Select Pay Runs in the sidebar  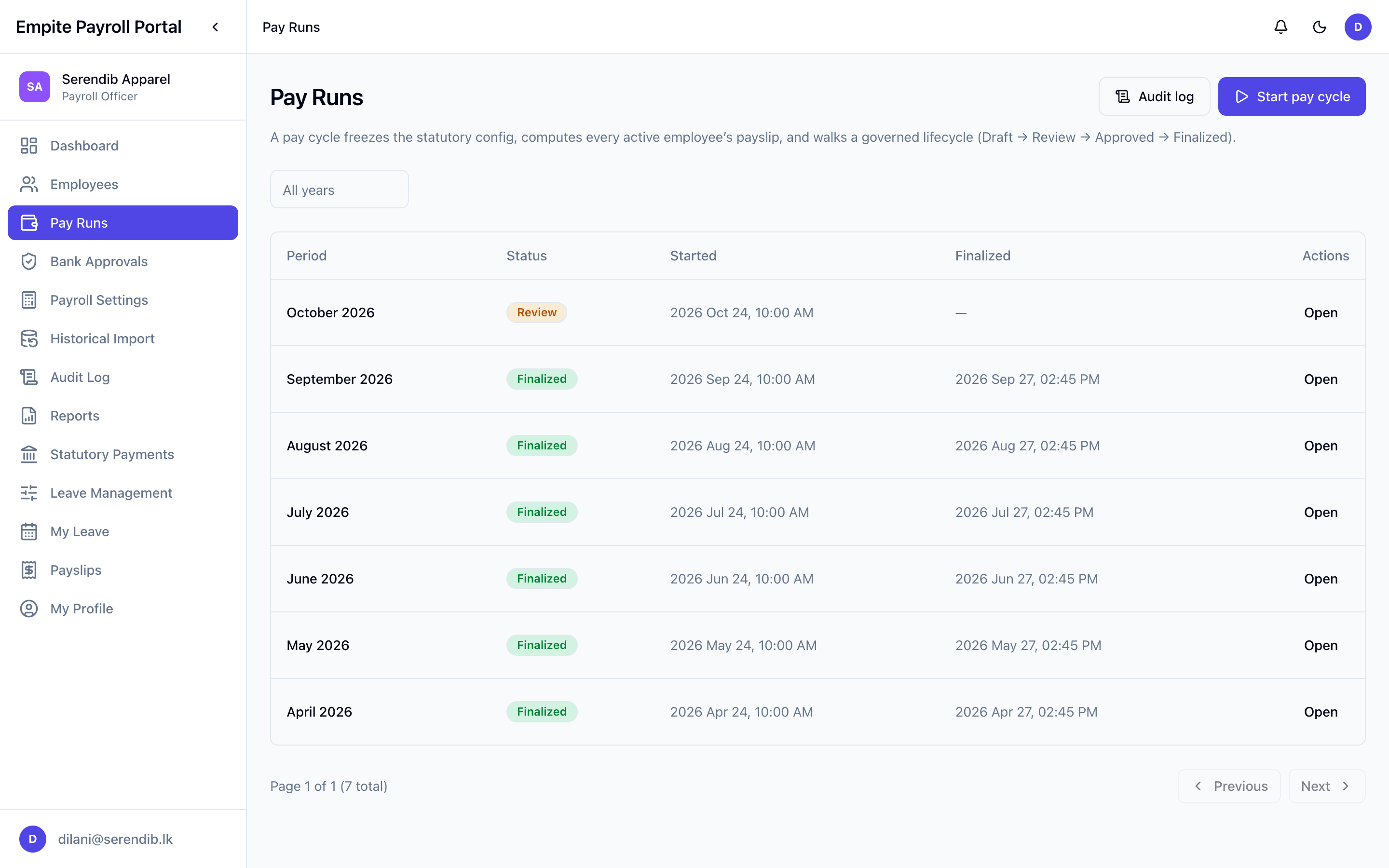(123, 223)
